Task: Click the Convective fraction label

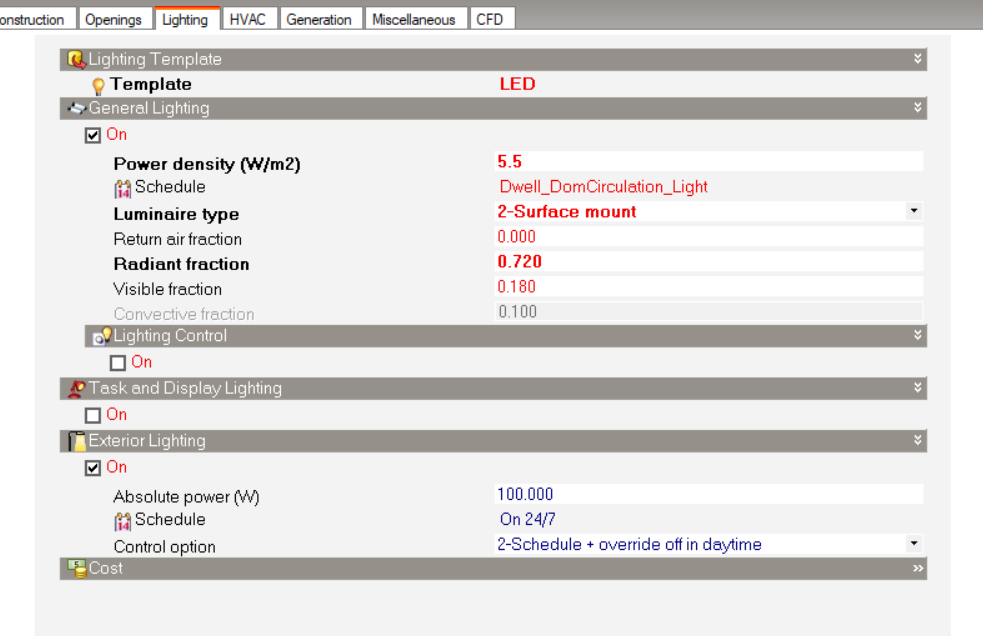Action: pyautogui.click(x=184, y=314)
